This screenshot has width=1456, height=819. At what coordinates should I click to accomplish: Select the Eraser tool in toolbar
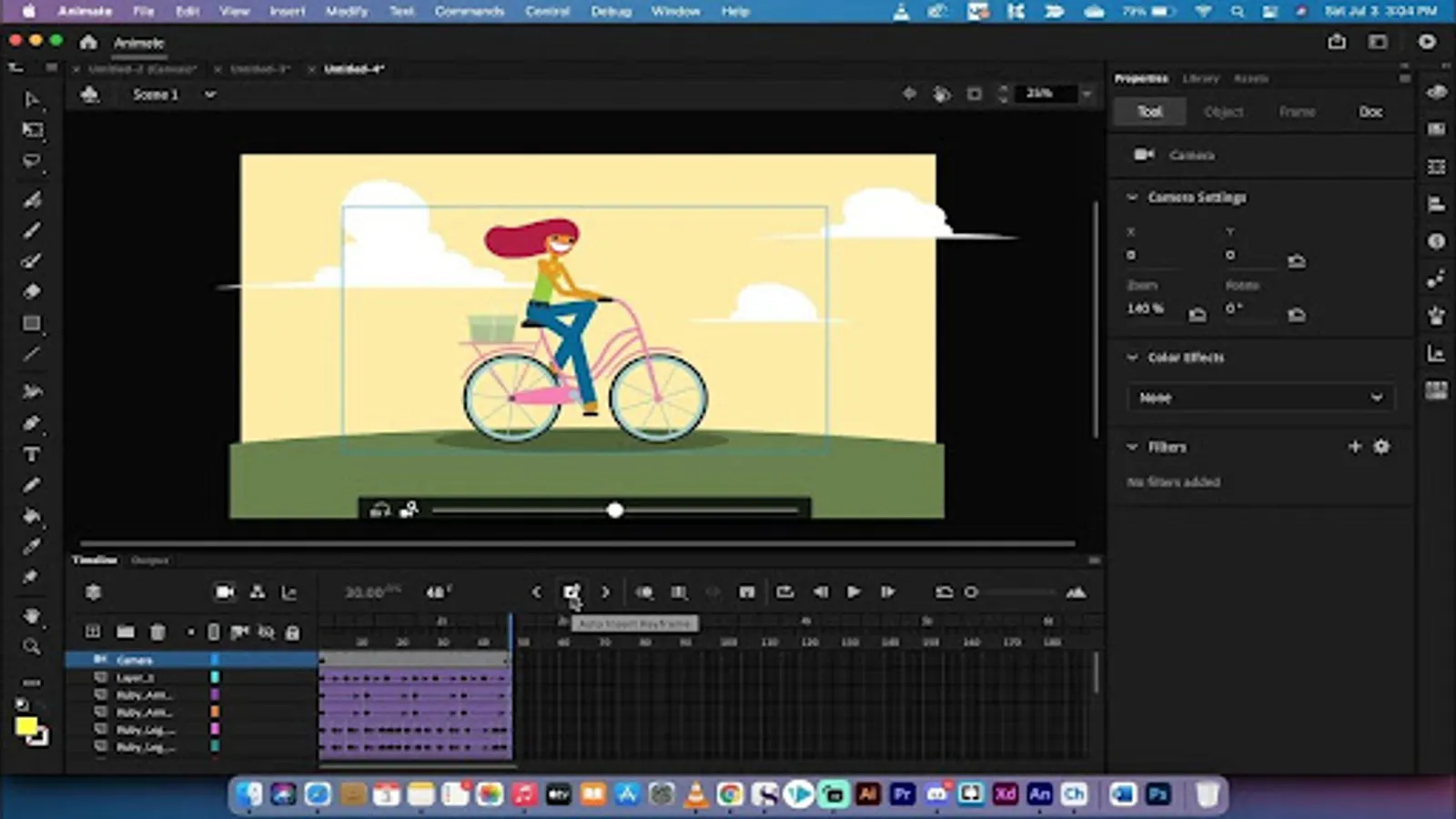click(x=32, y=292)
